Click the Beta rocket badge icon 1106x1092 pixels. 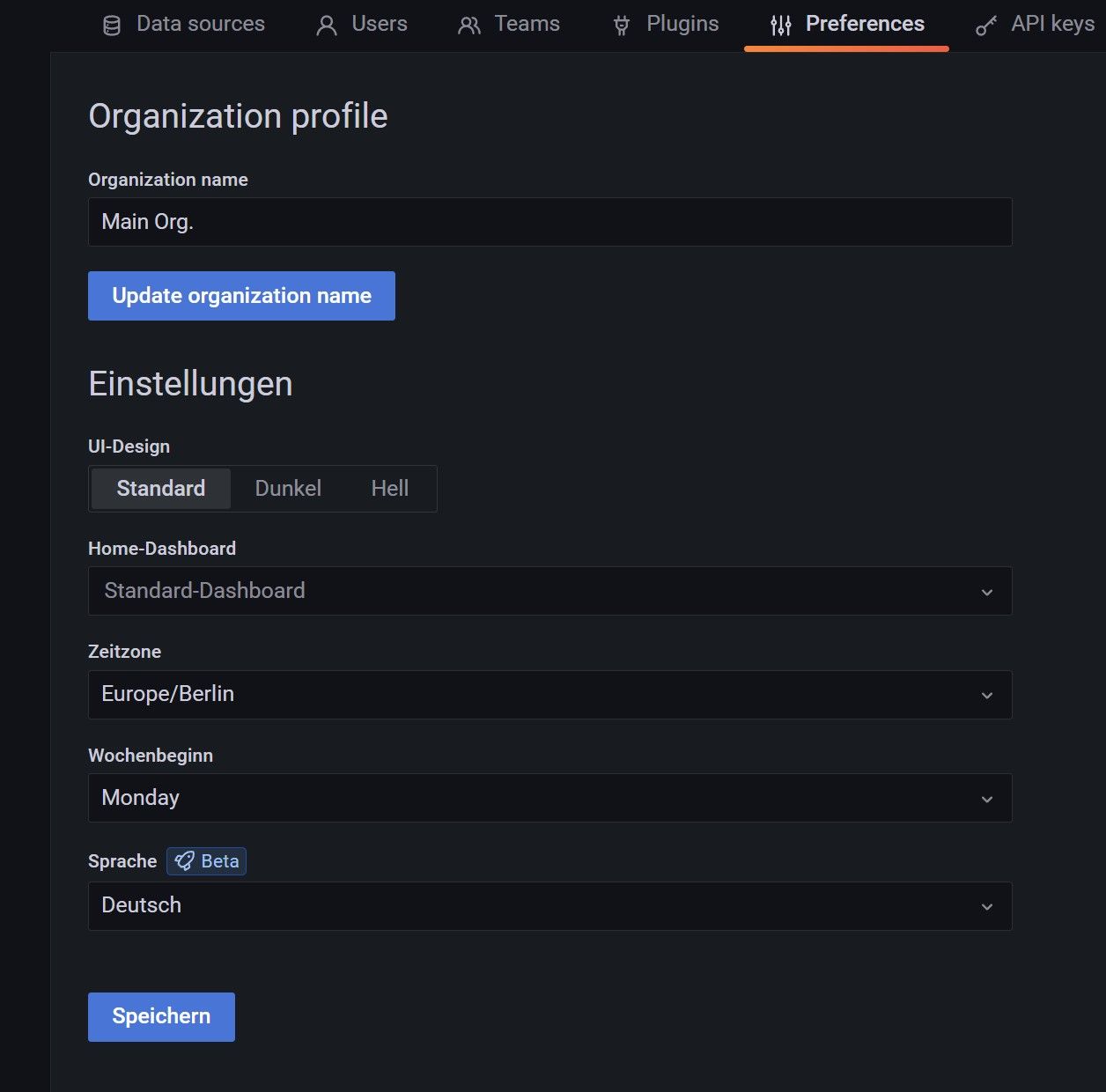pyautogui.click(x=184, y=861)
